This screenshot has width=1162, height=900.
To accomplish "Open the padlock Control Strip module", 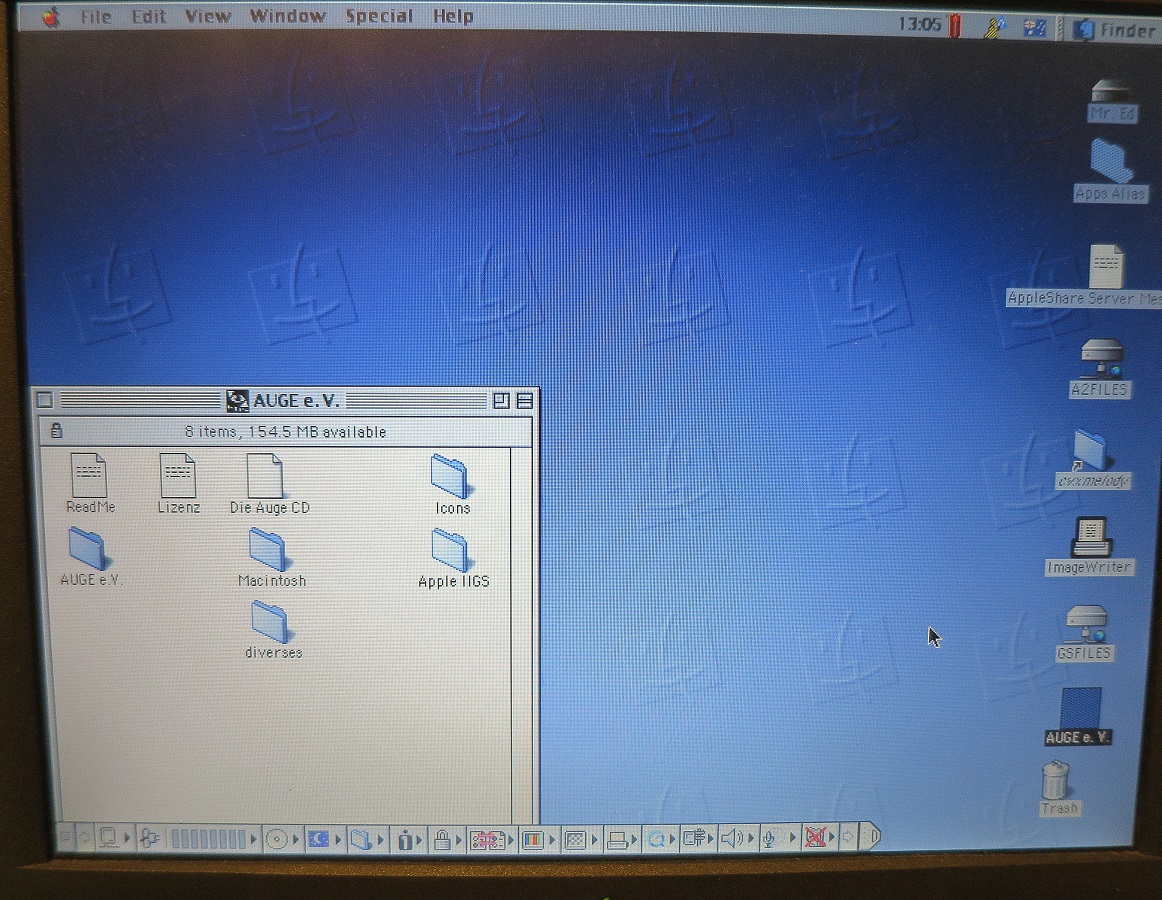I will coord(446,840).
